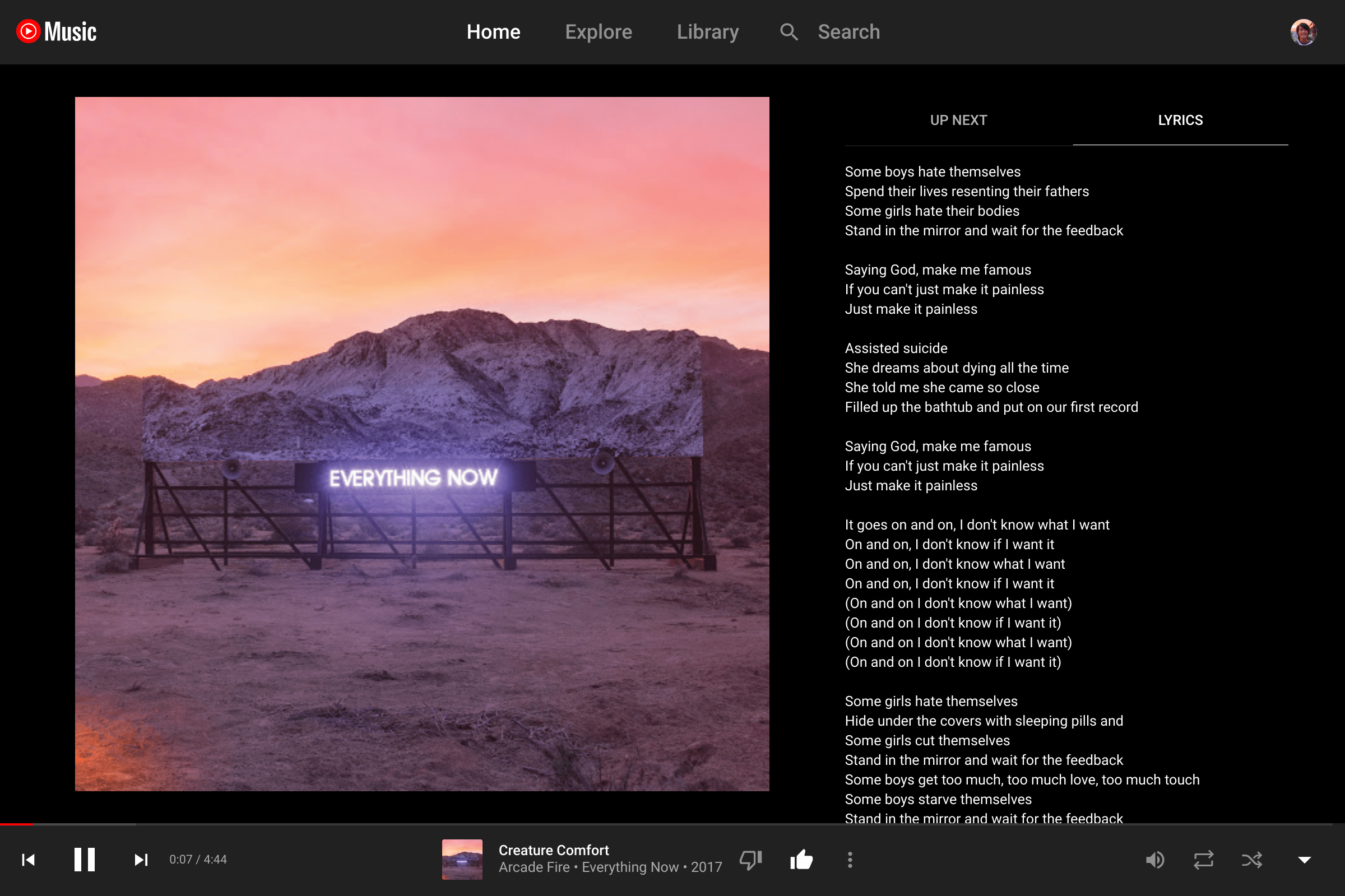Switch to the UP NEXT tab
Image resolution: width=1345 pixels, height=896 pixels.
(957, 120)
